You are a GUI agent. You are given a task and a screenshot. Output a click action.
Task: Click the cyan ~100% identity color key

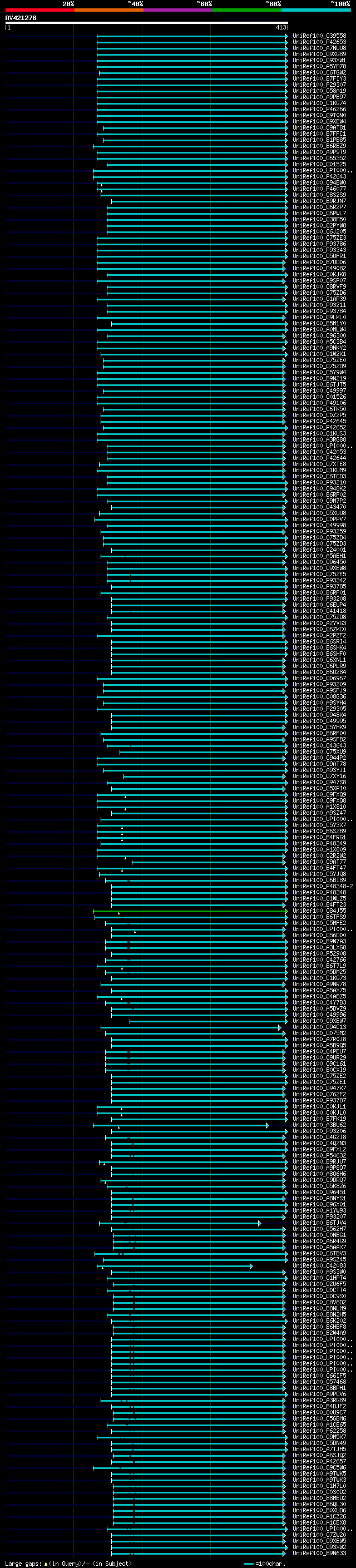pyautogui.click(x=317, y=11)
